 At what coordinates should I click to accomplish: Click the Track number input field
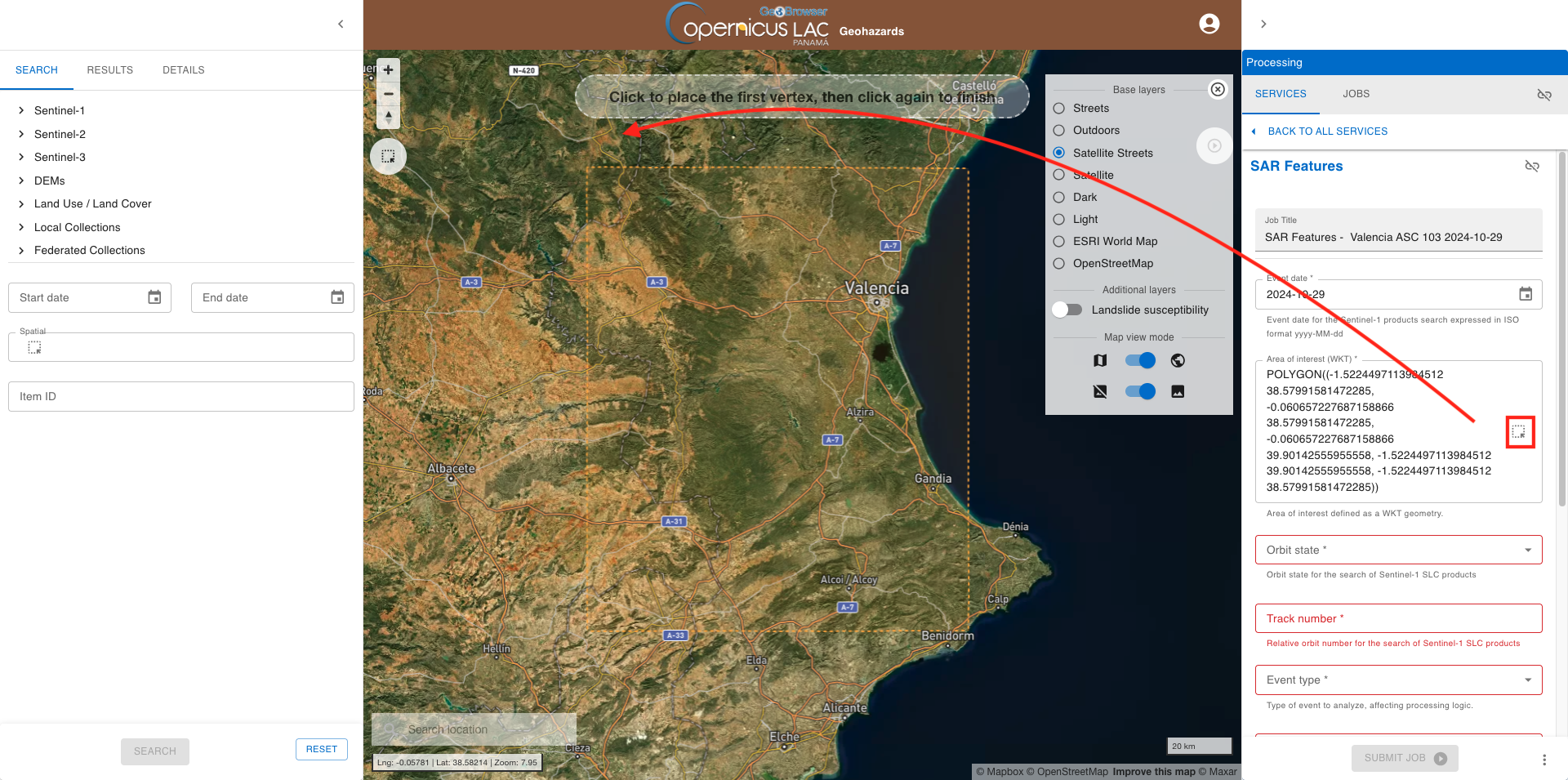pos(1398,618)
